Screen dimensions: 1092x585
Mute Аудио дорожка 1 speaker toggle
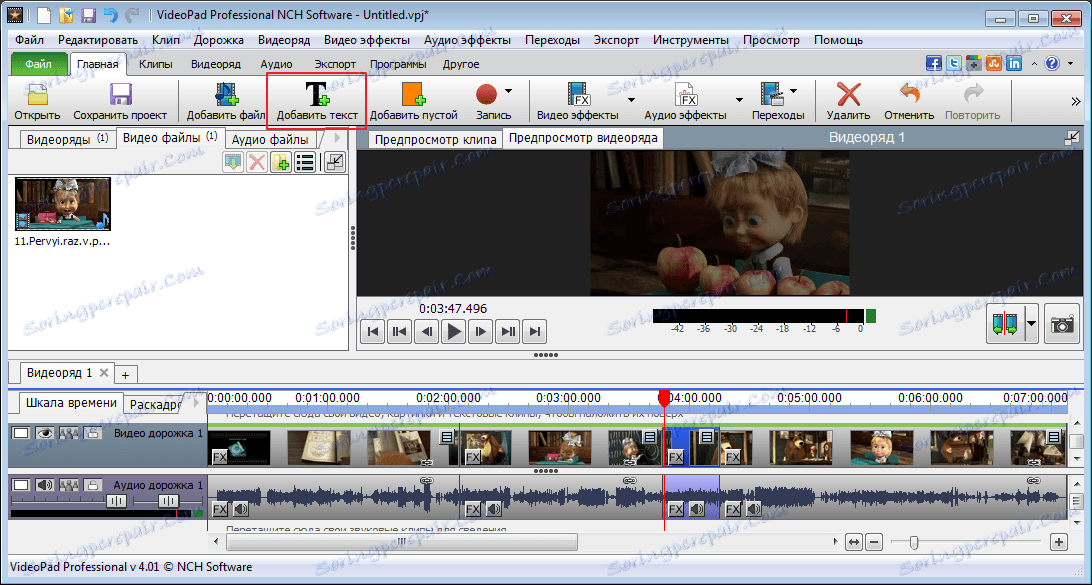(45, 485)
